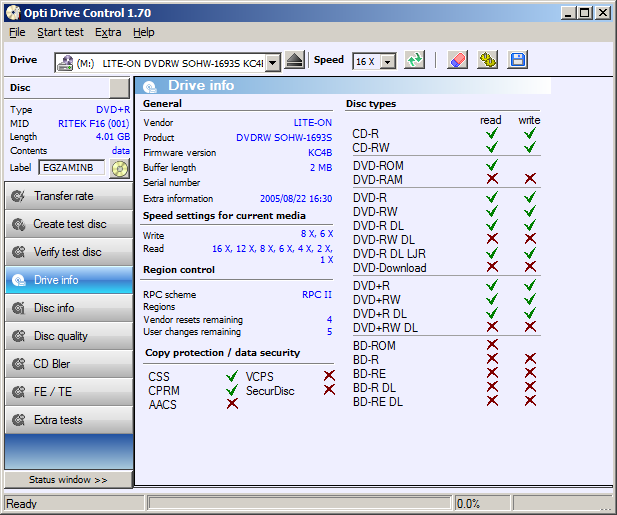Open the Disc quality panel

click(69, 336)
